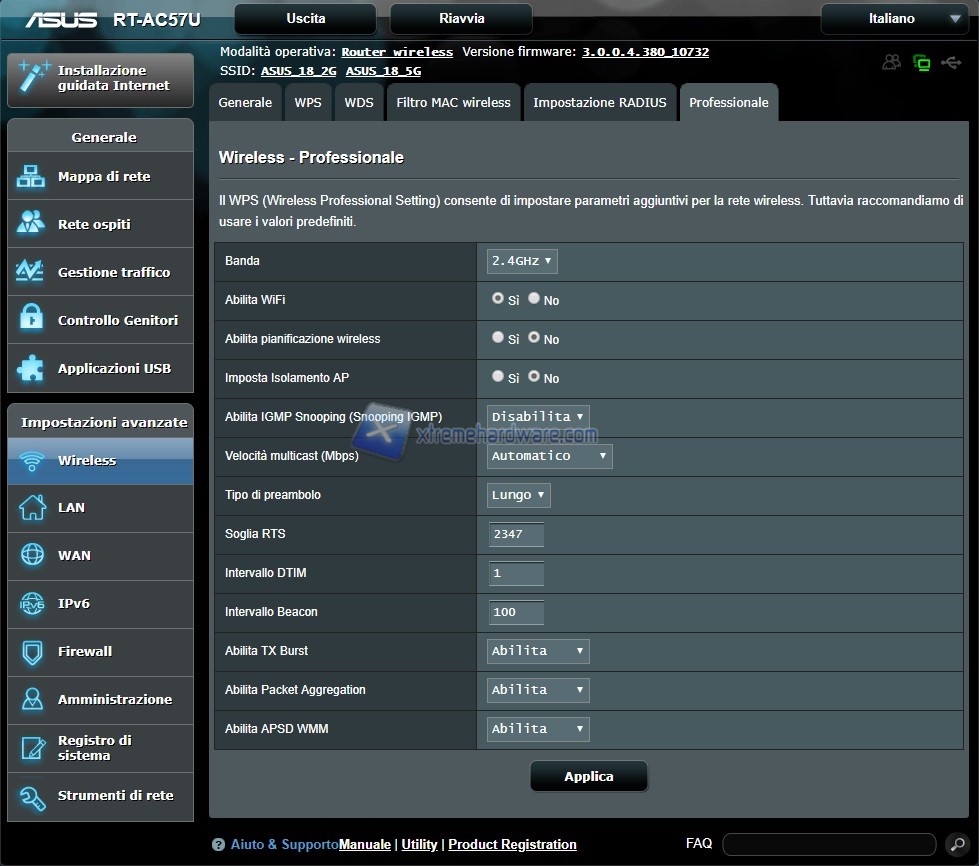Open WAN settings via the globe icon
This screenshot has height=866, width=979.
pos(32,555)
